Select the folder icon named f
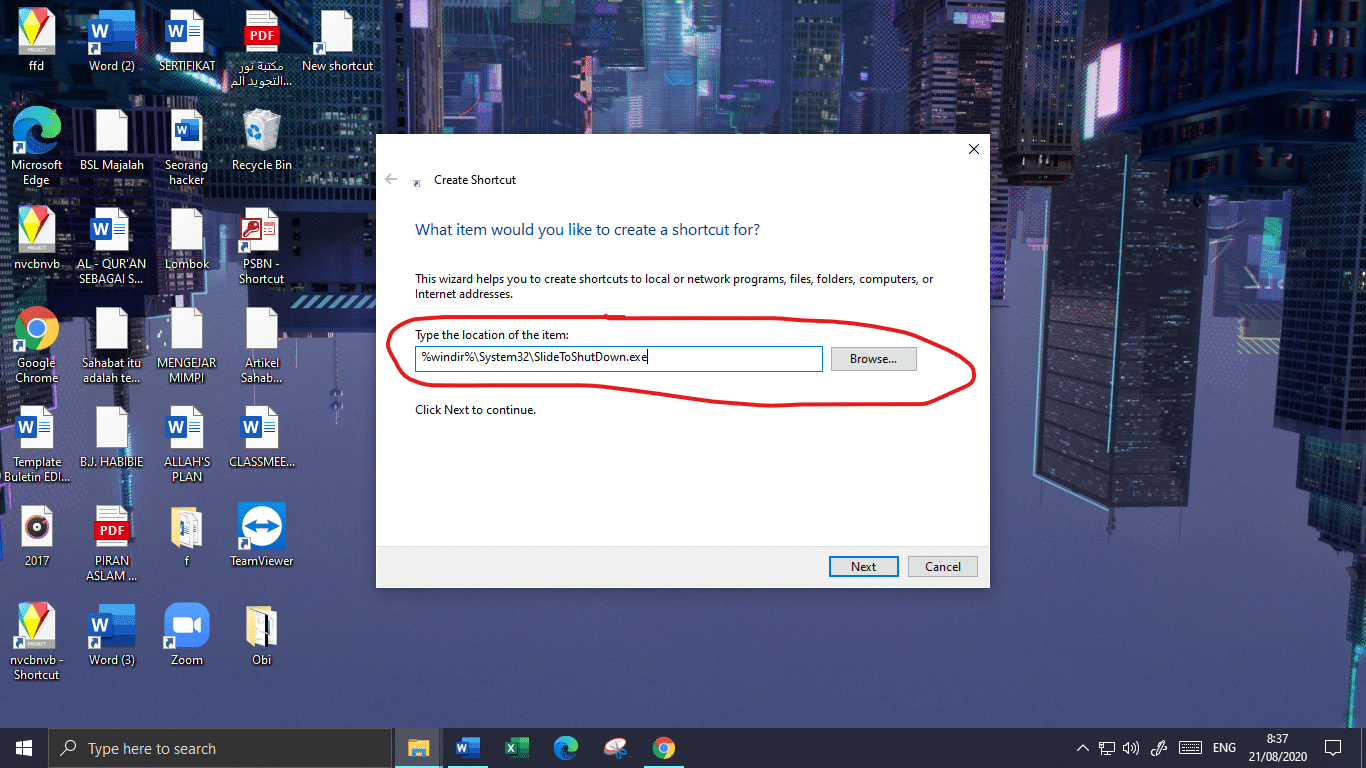 point(187,536)
